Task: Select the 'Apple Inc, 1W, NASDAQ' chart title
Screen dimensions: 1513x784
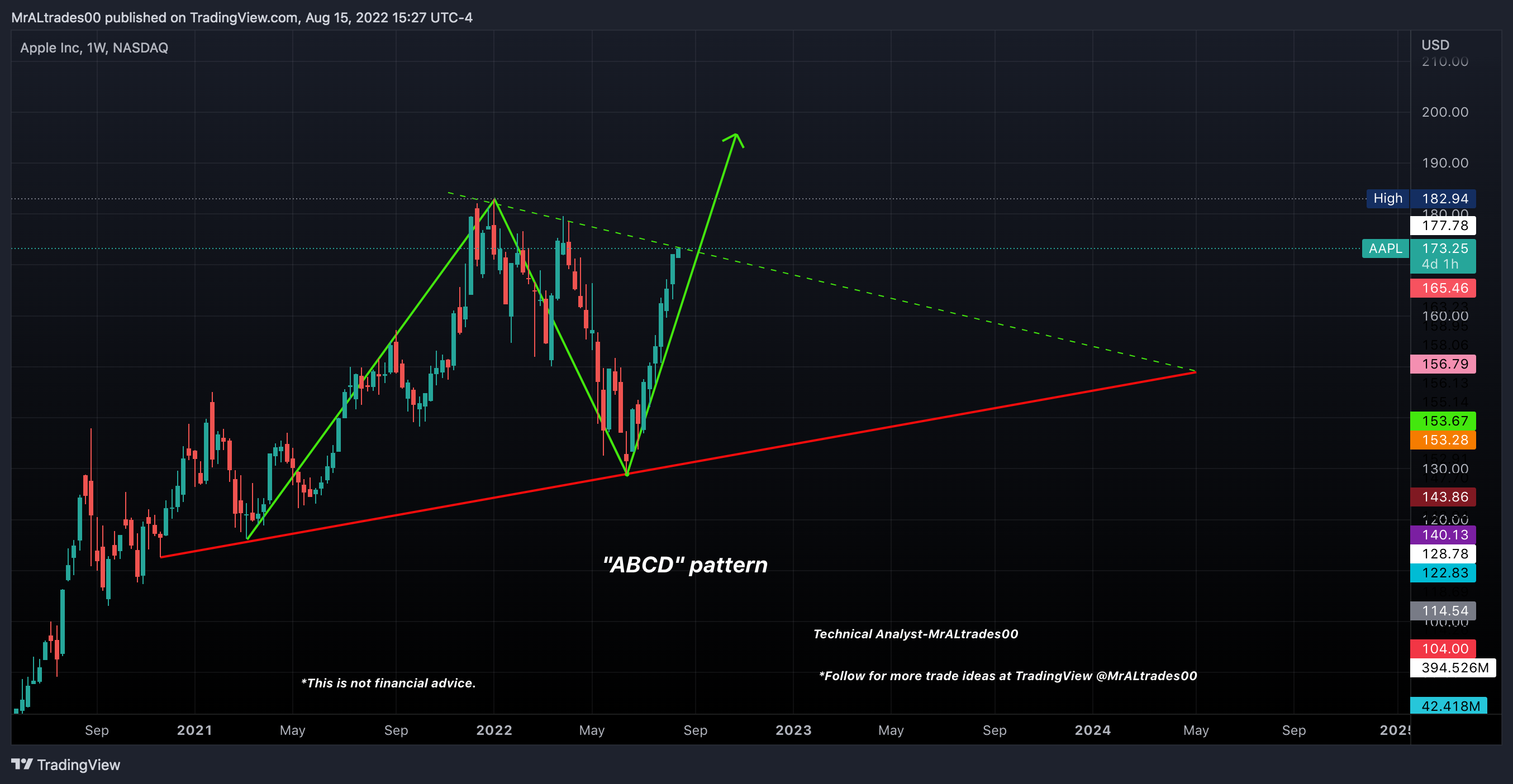Action: point(94,47)
